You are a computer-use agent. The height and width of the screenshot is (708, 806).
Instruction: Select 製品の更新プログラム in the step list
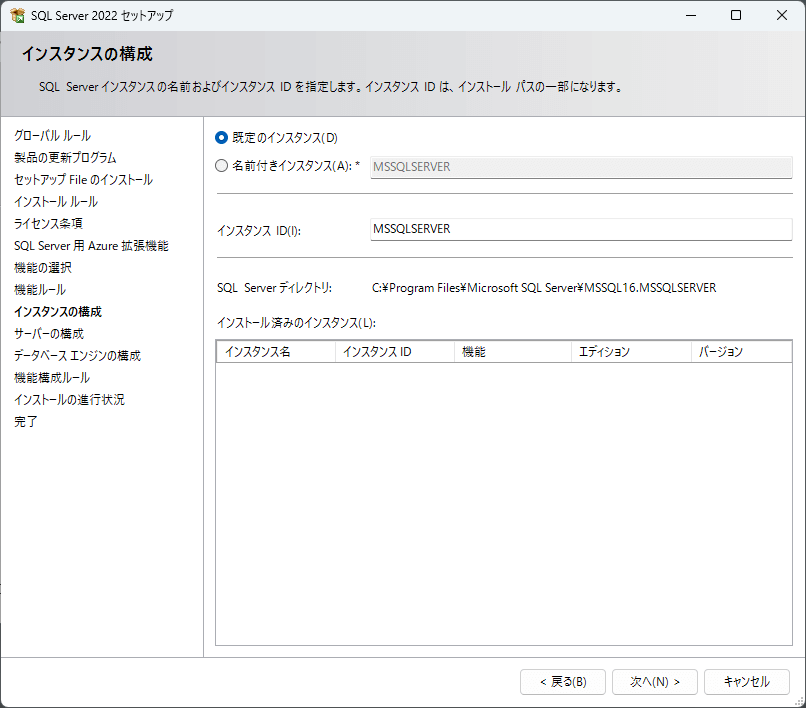click(x=65, y=158)
